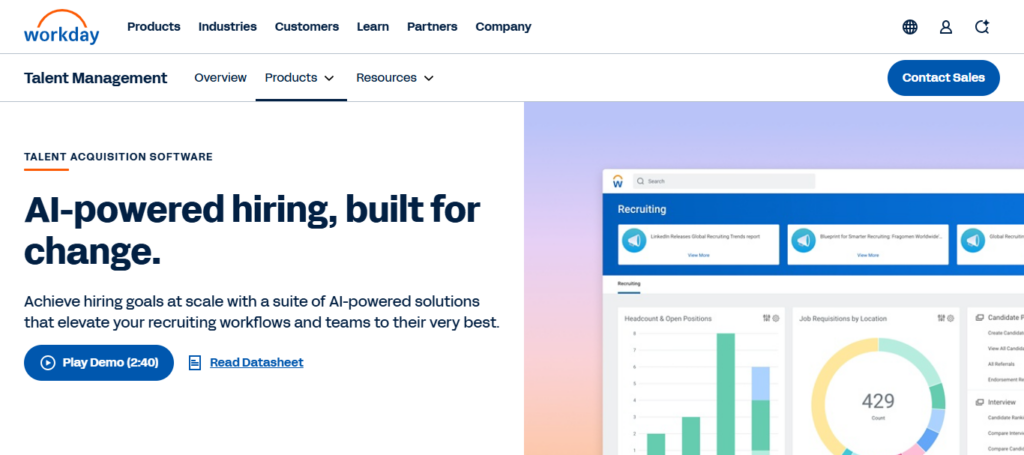Open the Partners menu
This screenshot has height=455, width=1024.
pyautogui.click(x=432, y=27)
